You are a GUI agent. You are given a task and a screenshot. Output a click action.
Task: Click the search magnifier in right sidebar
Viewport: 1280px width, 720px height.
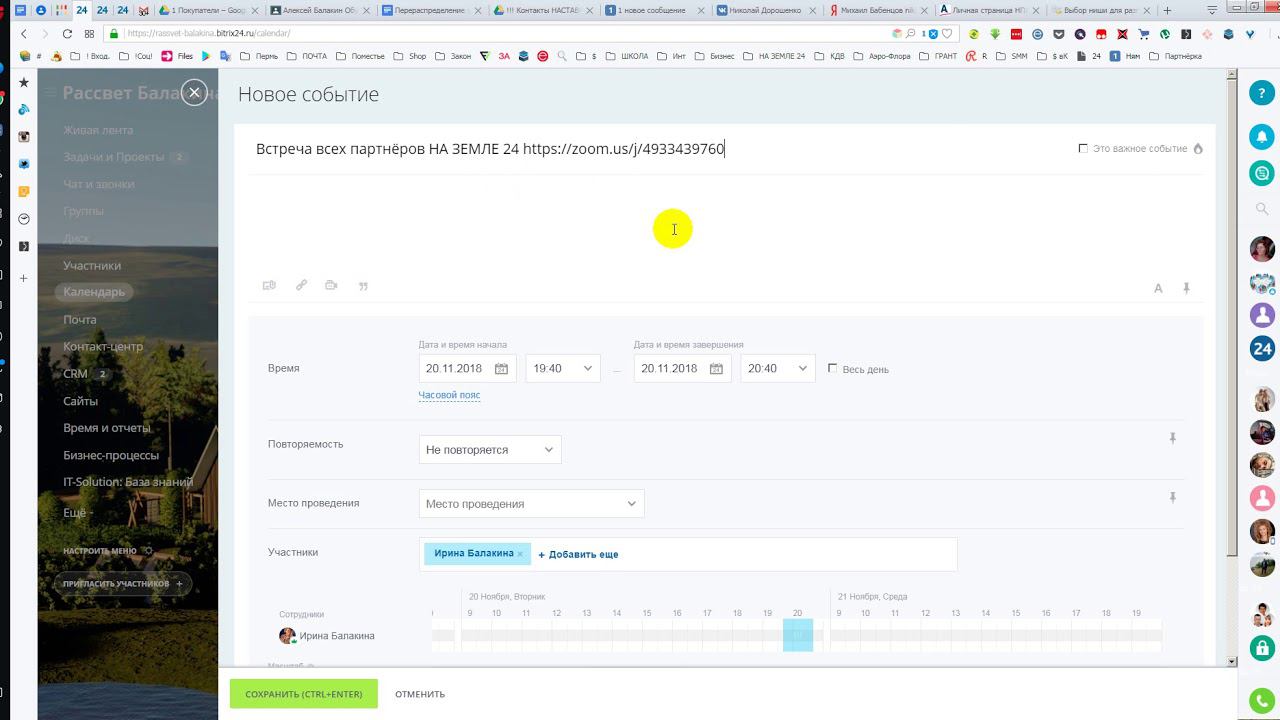[x=1262, y=209]
